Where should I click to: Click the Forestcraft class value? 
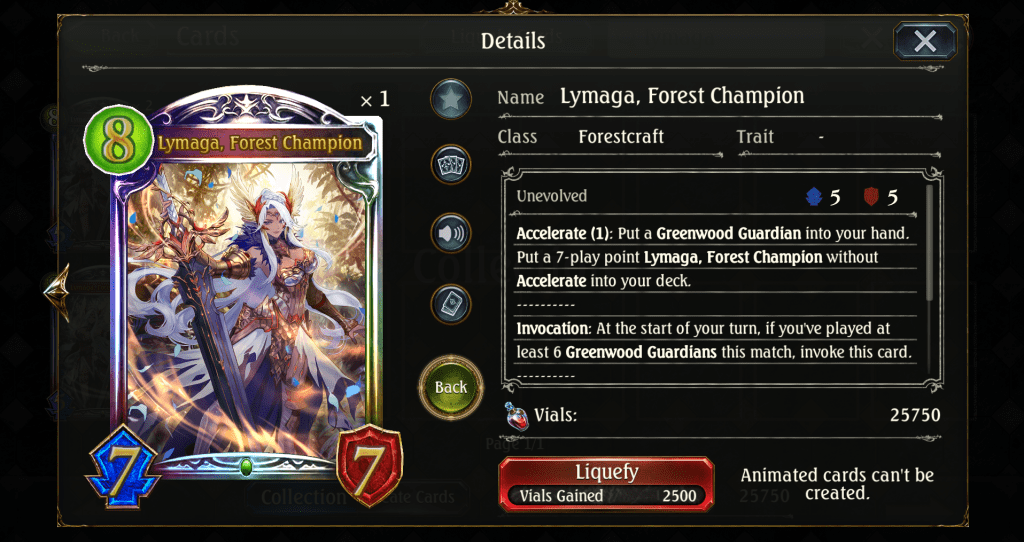click(x=621, y=137)
